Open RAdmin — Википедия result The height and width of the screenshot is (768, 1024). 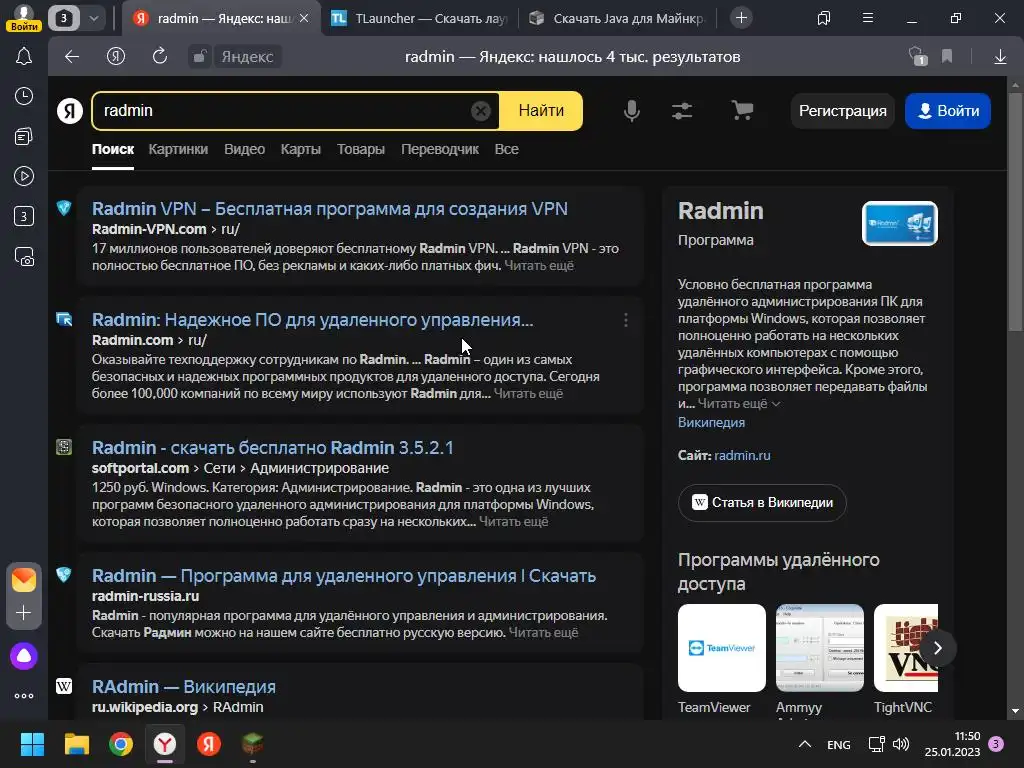click(x=184, y=687)
